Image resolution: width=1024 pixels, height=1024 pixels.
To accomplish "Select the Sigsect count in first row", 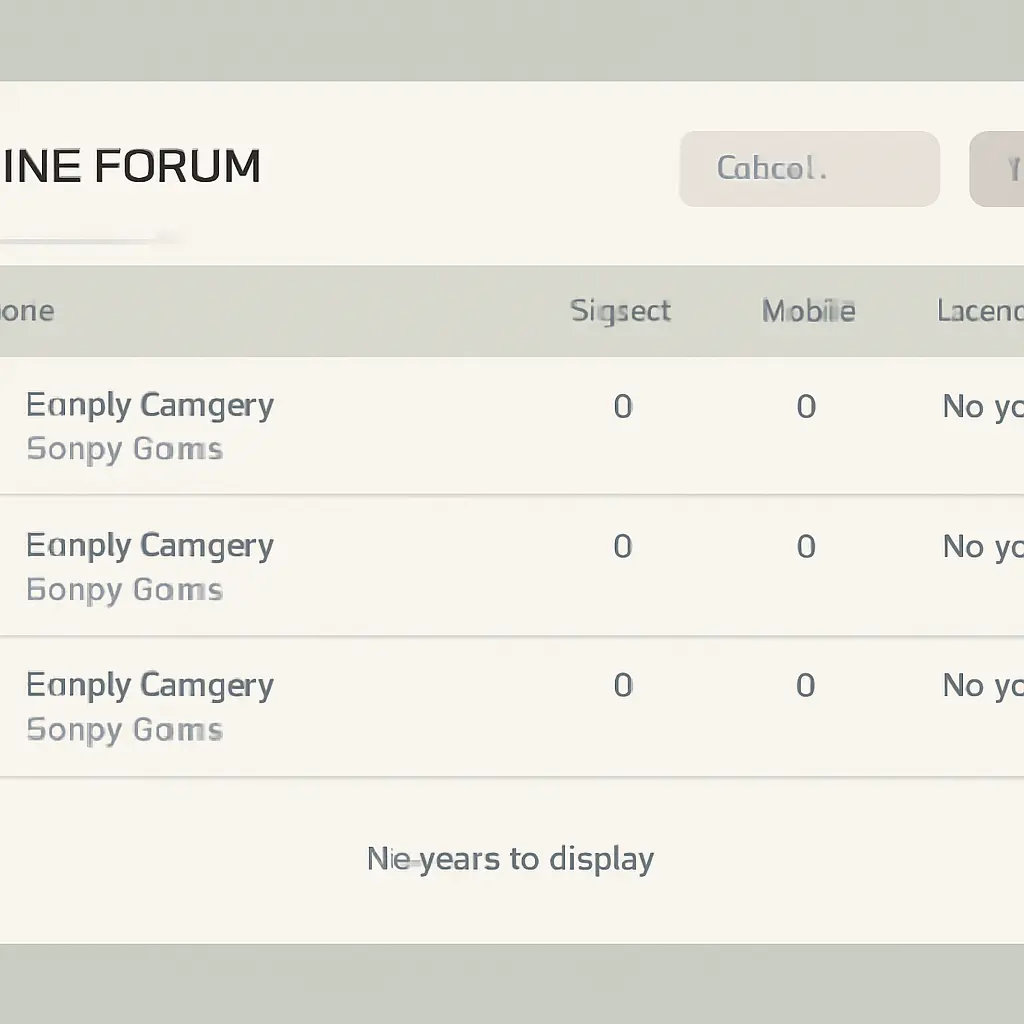I will 622,407.
